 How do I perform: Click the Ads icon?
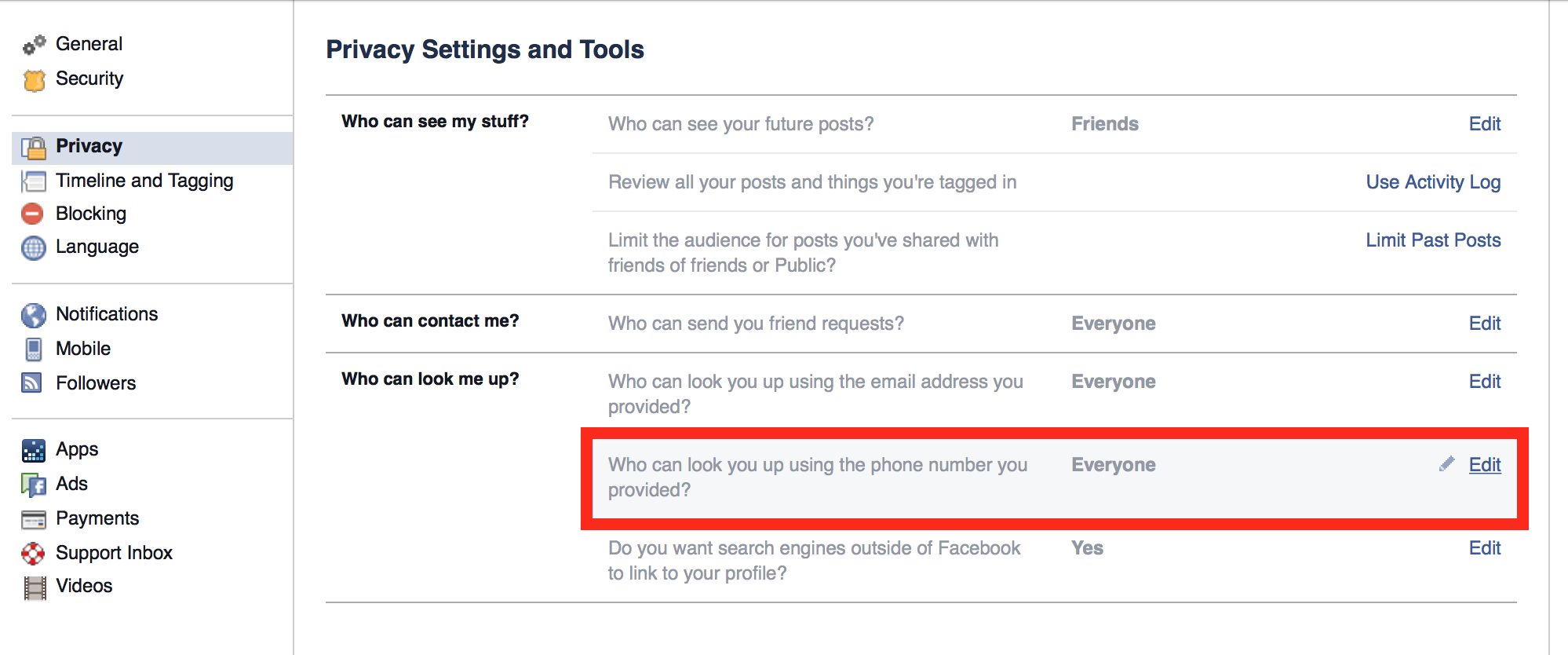pyautogui.click(x=34, y=485)
